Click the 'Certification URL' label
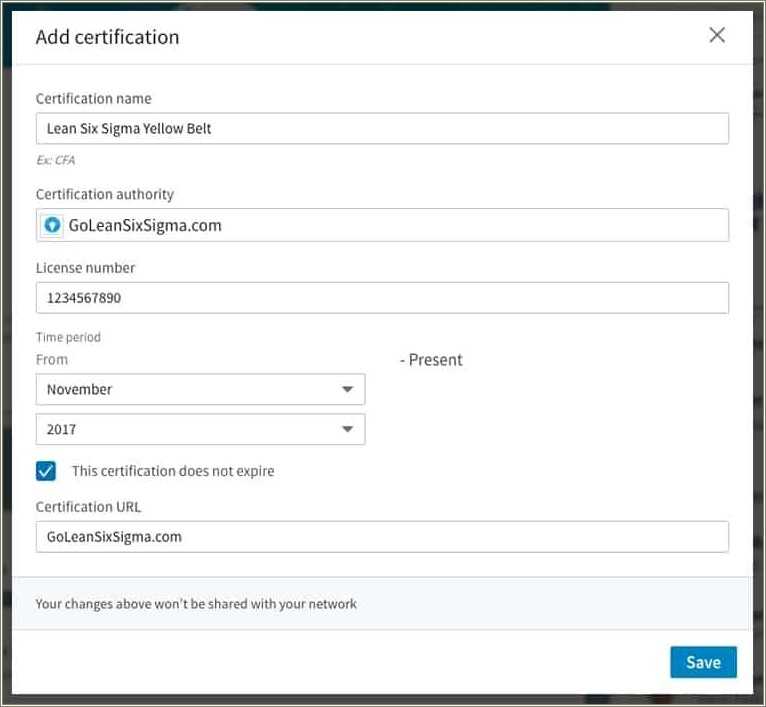Screen dimensions: 766x707 point(88,507)
